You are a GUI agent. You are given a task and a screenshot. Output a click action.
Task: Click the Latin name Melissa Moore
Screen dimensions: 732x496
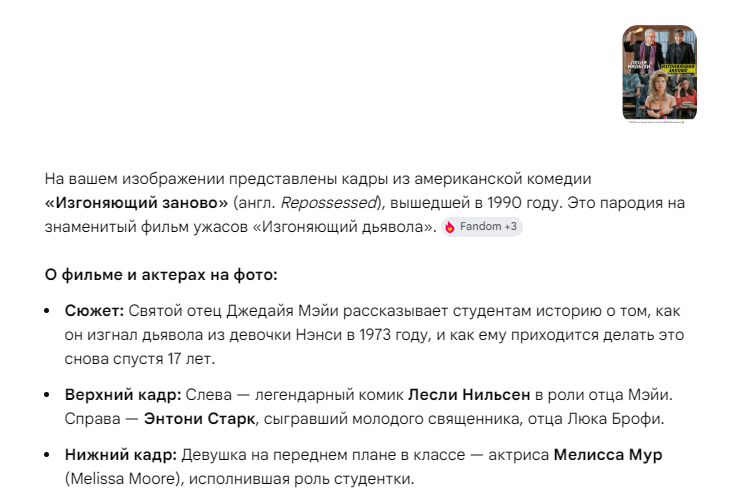click(122, 479)
